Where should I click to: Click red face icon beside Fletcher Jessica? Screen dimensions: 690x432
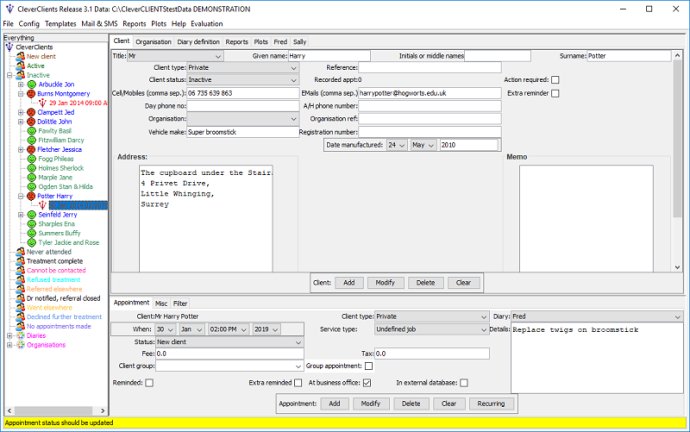click(x=31, y=150)
